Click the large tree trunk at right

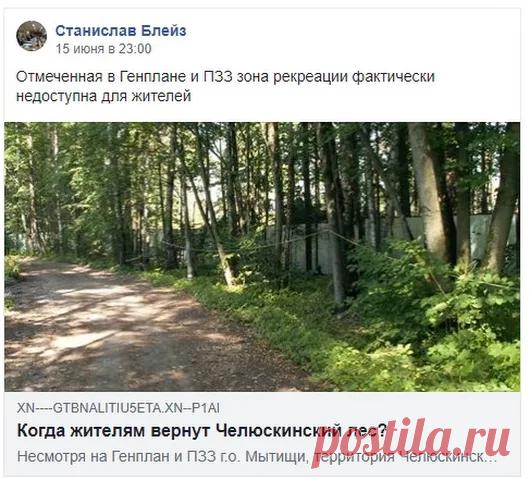click(427, 189)
